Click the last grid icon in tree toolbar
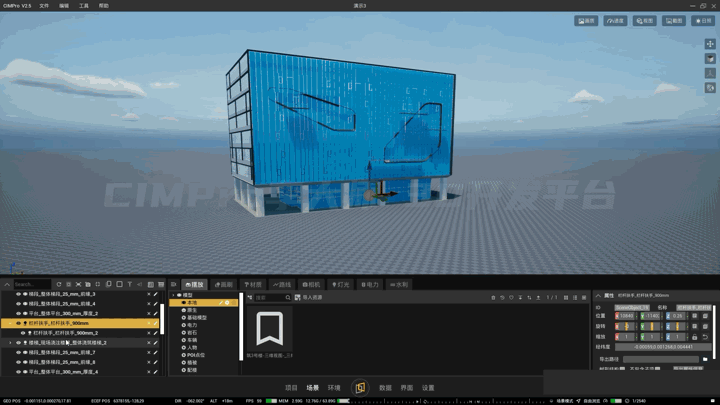Viewport: 720px width, 405px height. [161, 284]
